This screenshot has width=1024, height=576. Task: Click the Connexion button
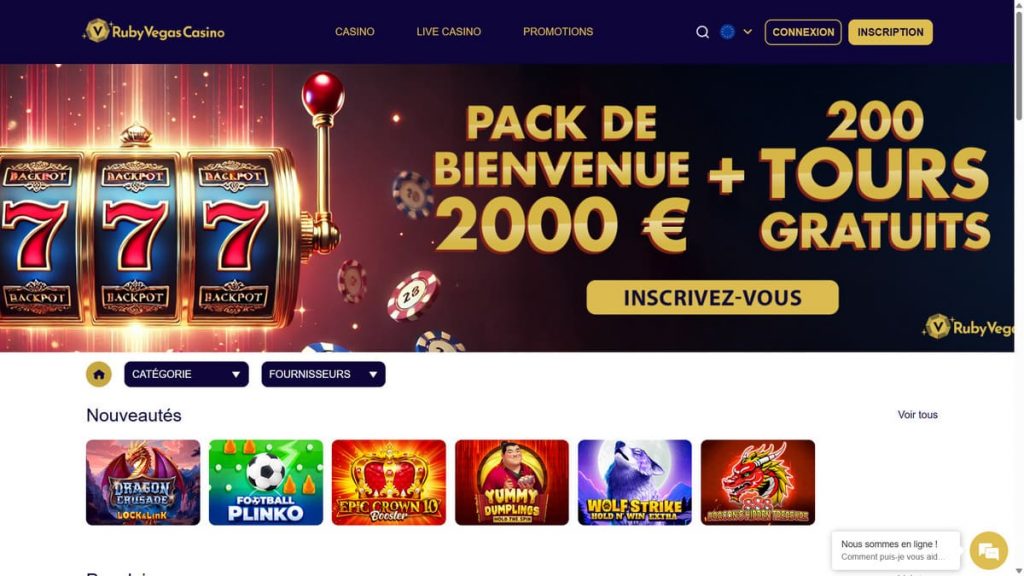pyautogui.click(x=803, y=32)
